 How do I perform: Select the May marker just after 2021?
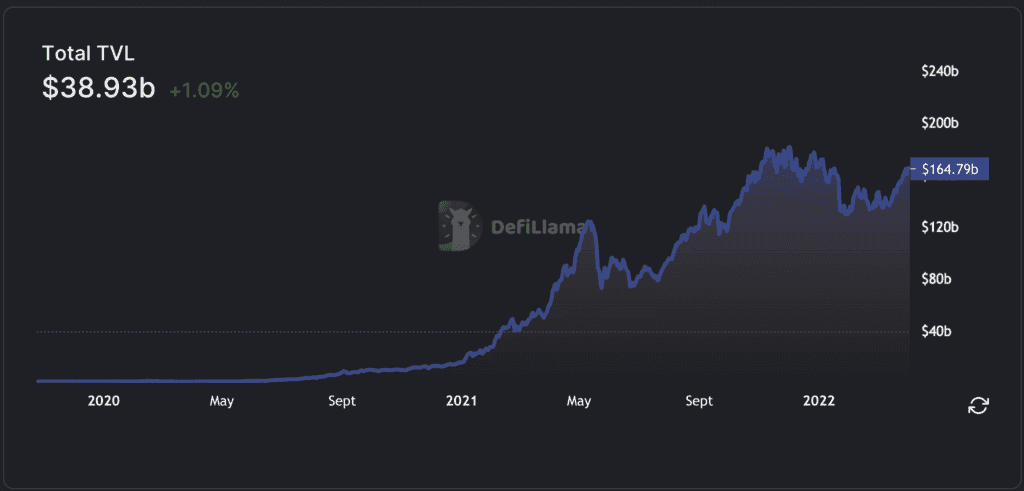[579, 401]
